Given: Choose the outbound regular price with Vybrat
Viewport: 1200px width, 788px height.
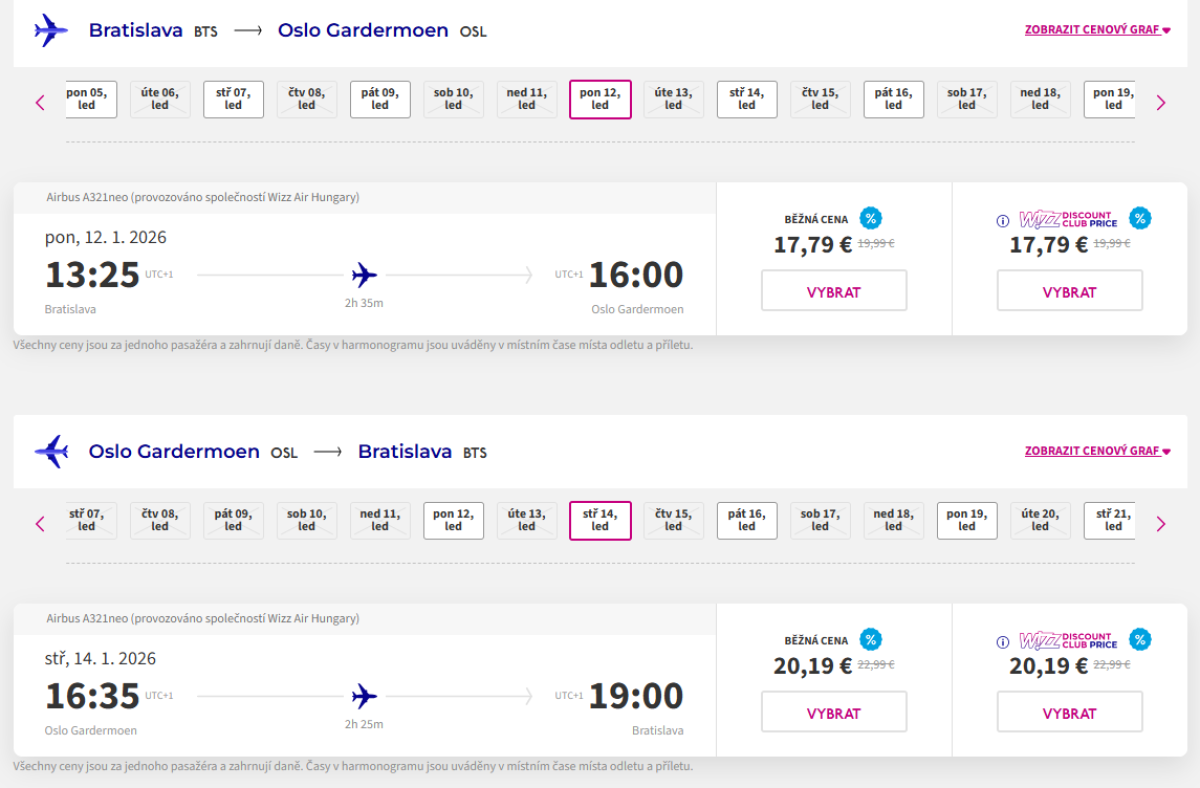Looking at the screenshot, I should pos(834,292).
